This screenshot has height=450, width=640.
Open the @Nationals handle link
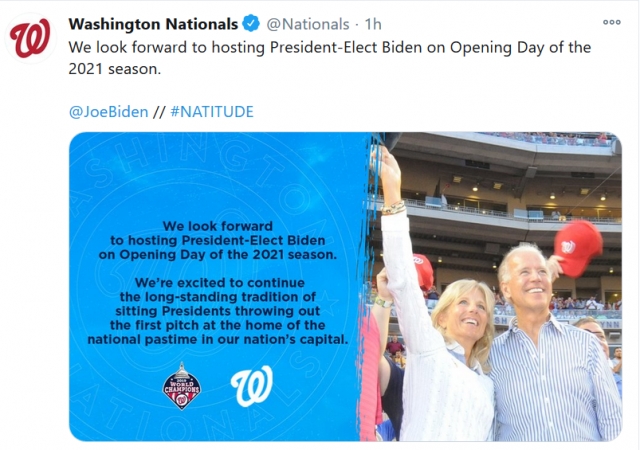click(x=308, y=24)
